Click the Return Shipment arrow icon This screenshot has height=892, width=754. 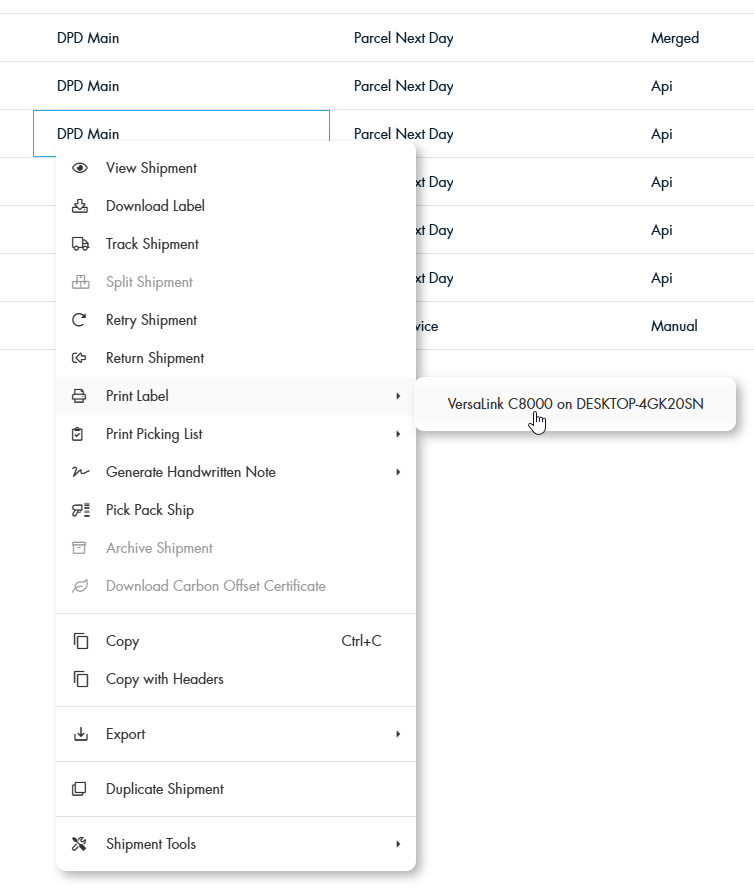(80, 358)
